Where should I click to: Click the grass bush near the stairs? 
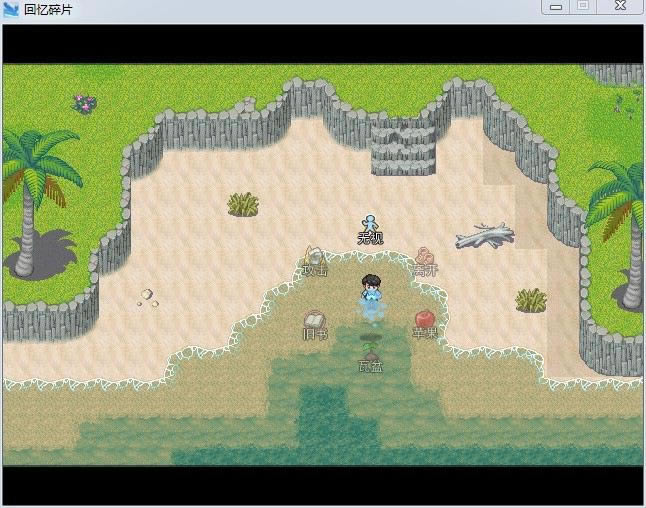pyautogui.click(x=243, y=204)
